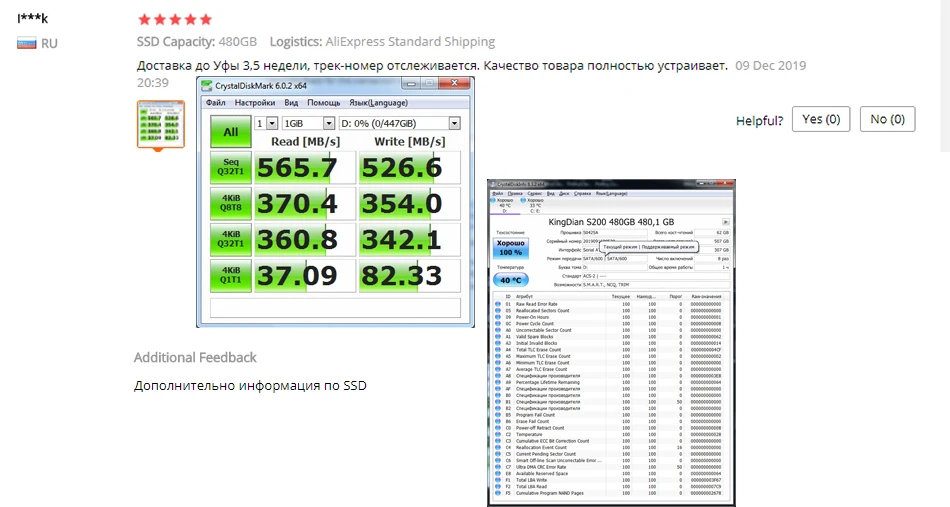Open Файл menu in CrystalDiskMark
This screenshot has height=507, width=950.
click(x=216, y=102)
